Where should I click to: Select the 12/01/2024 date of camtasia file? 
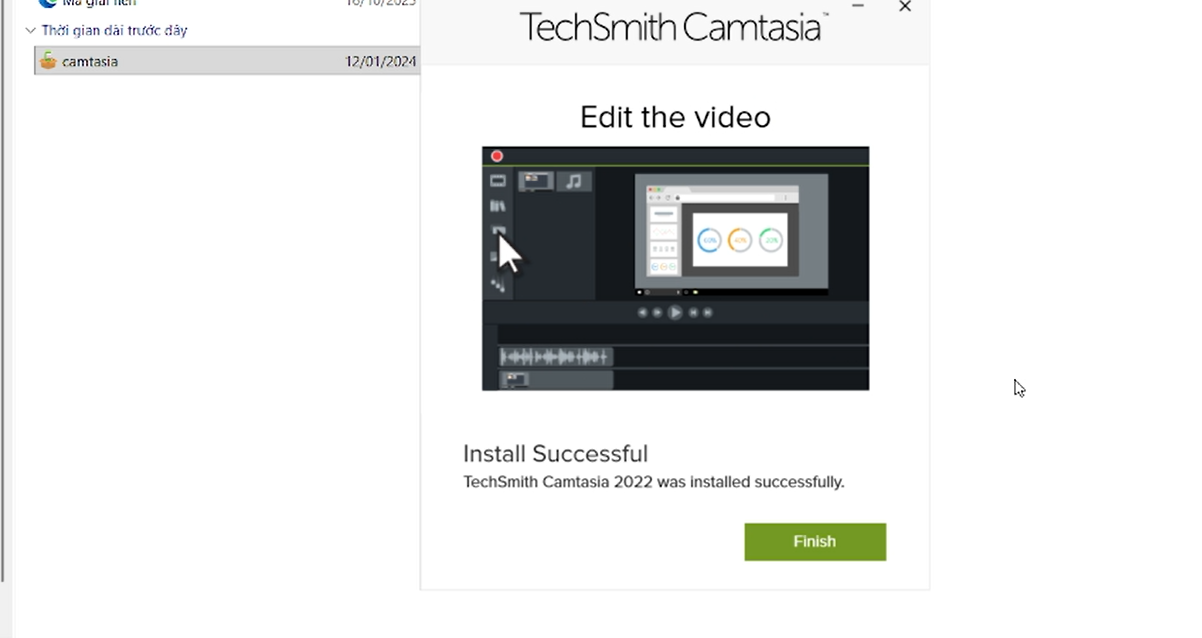(380, 62)
